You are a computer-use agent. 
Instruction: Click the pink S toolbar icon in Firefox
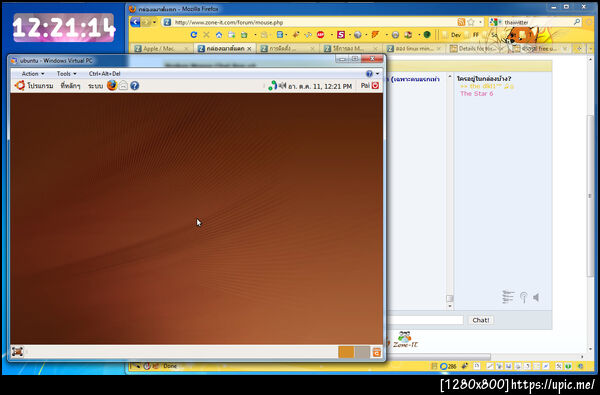[x=341, y=35]
